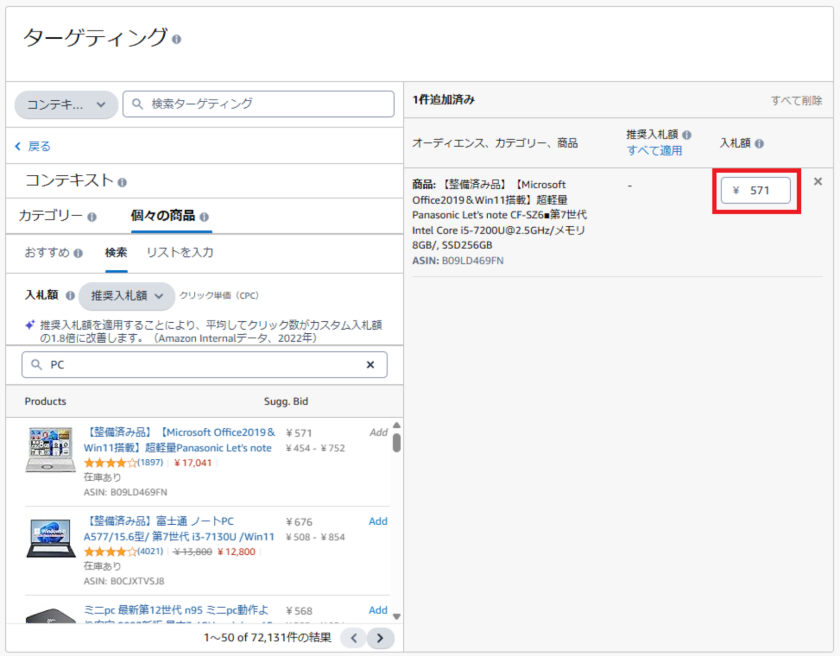
Task: Expand the 推奨入札額 bid dropdown
Action: [127, 296]
